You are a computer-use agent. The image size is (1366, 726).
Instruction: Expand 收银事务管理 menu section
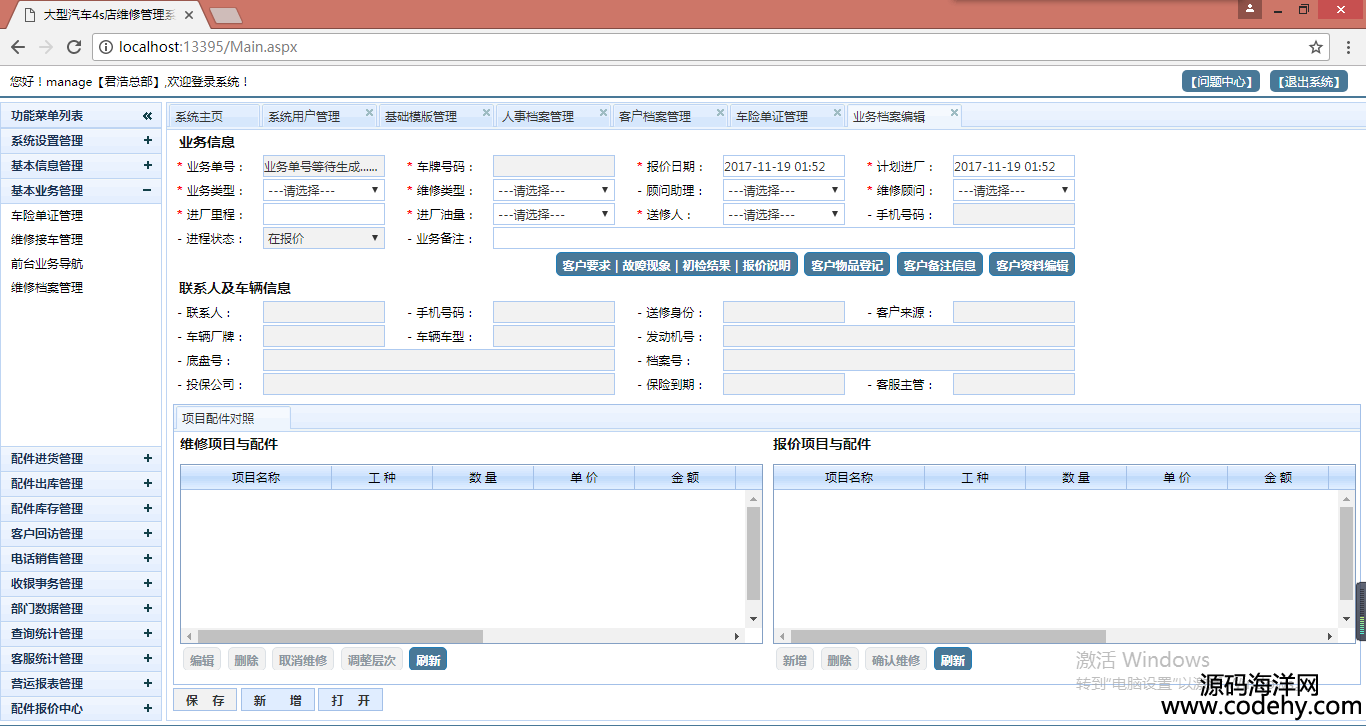(x=147, y=584)
